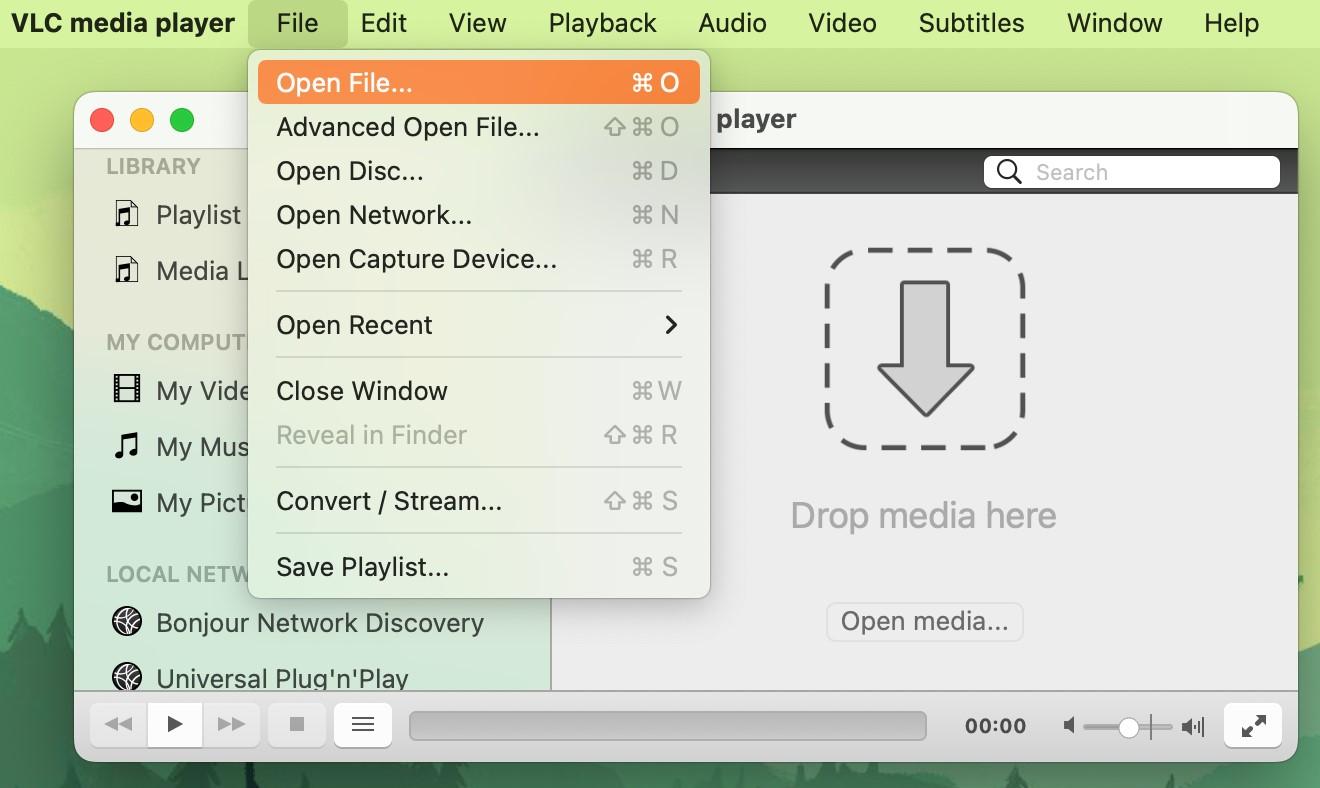The width and height of the screenshot is (1320, 788).
Task: Select Convert / Stream... menu entry
Action: 478,501
